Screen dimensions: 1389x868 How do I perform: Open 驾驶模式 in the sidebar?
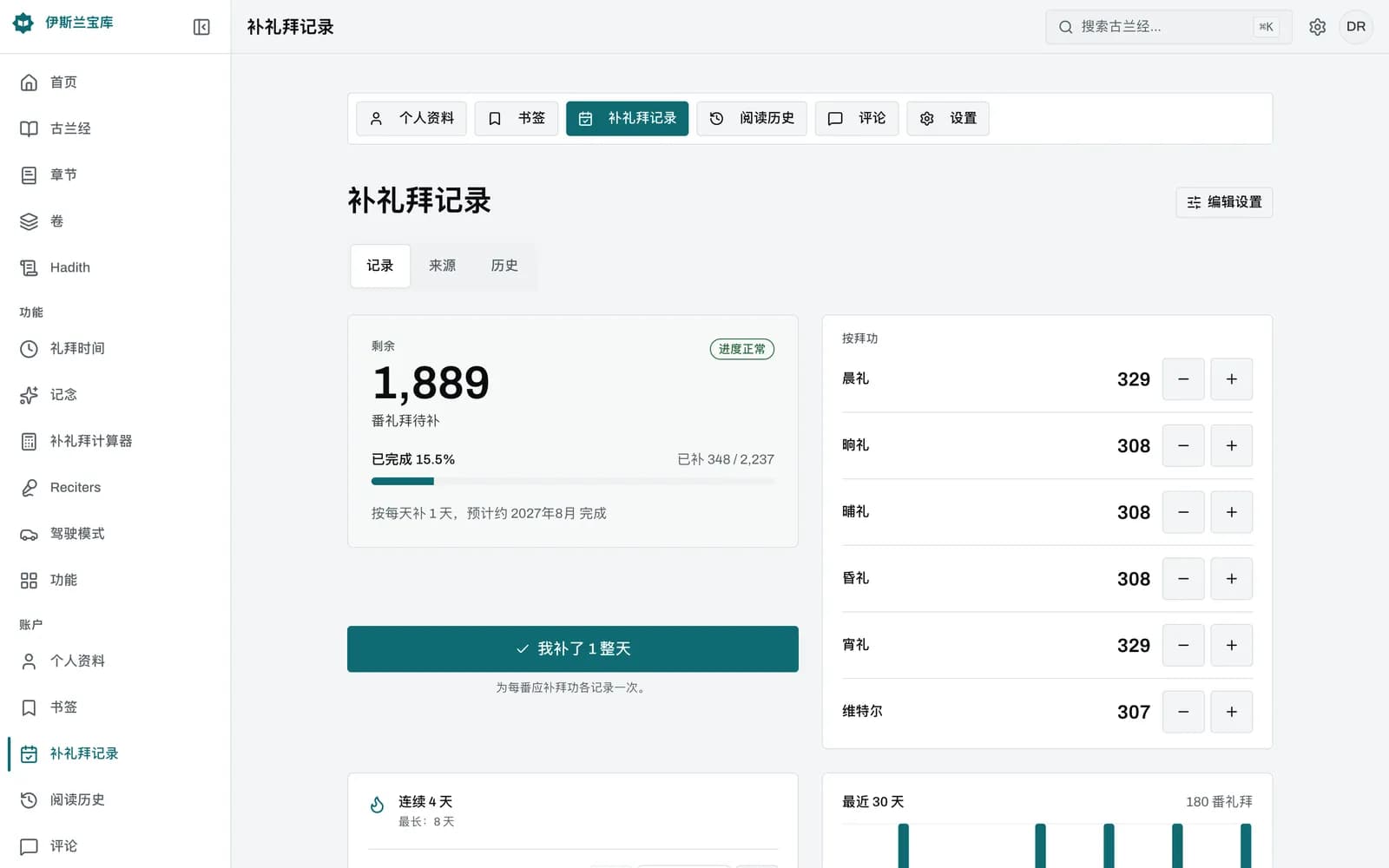coord(115,534)
